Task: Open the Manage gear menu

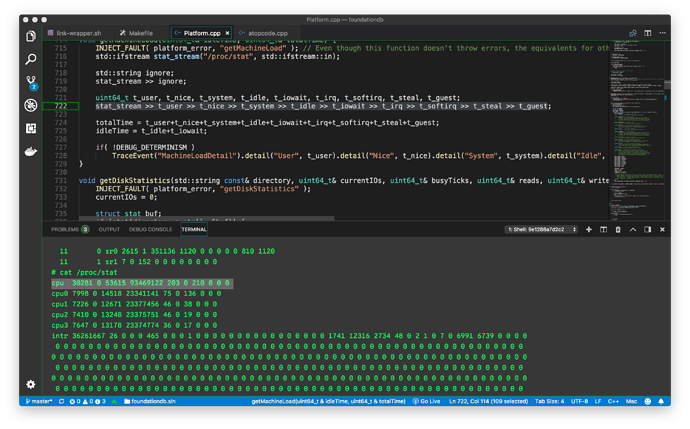Action: point(31,384)
